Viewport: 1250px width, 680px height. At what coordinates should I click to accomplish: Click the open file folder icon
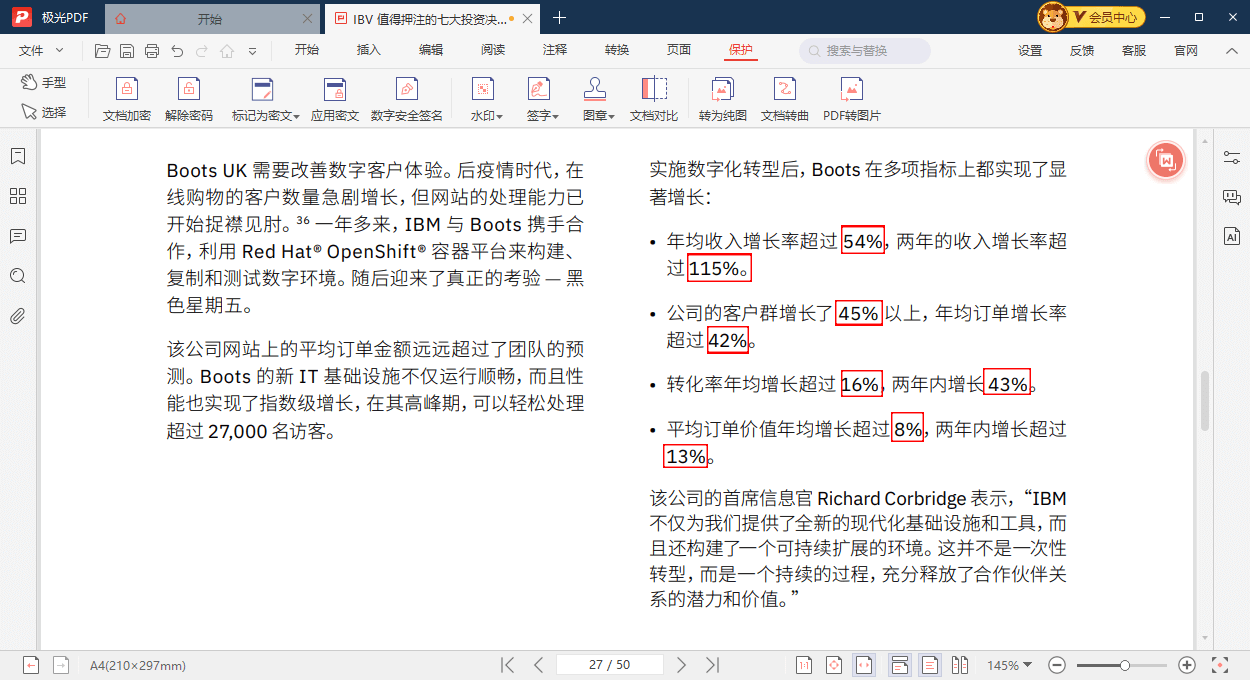tap(102, 51)
